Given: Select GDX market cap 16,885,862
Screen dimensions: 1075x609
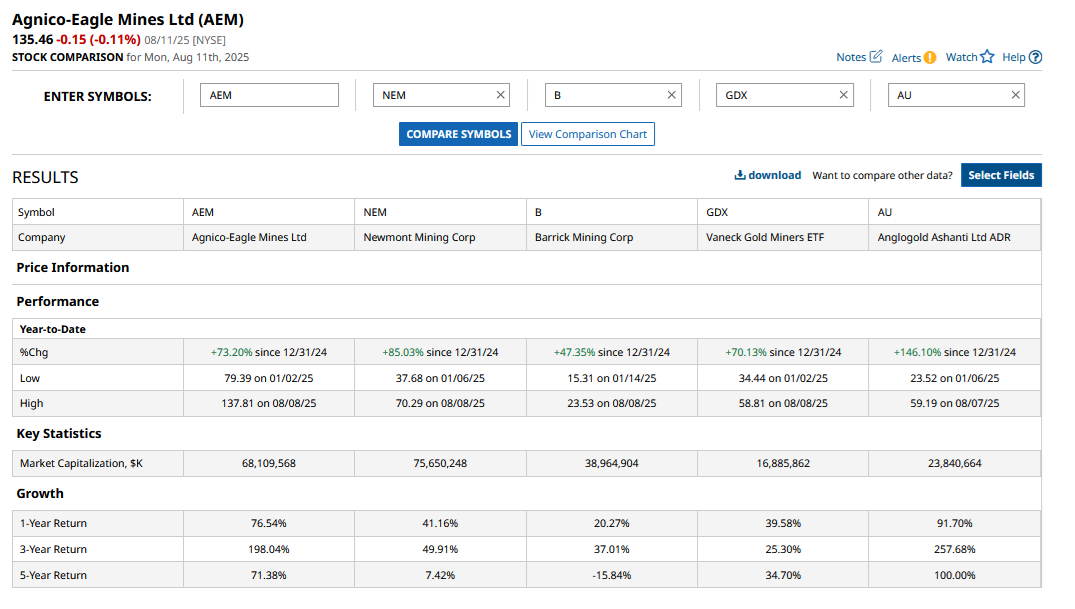Looking at the screenshot, I should pos(783,464).
